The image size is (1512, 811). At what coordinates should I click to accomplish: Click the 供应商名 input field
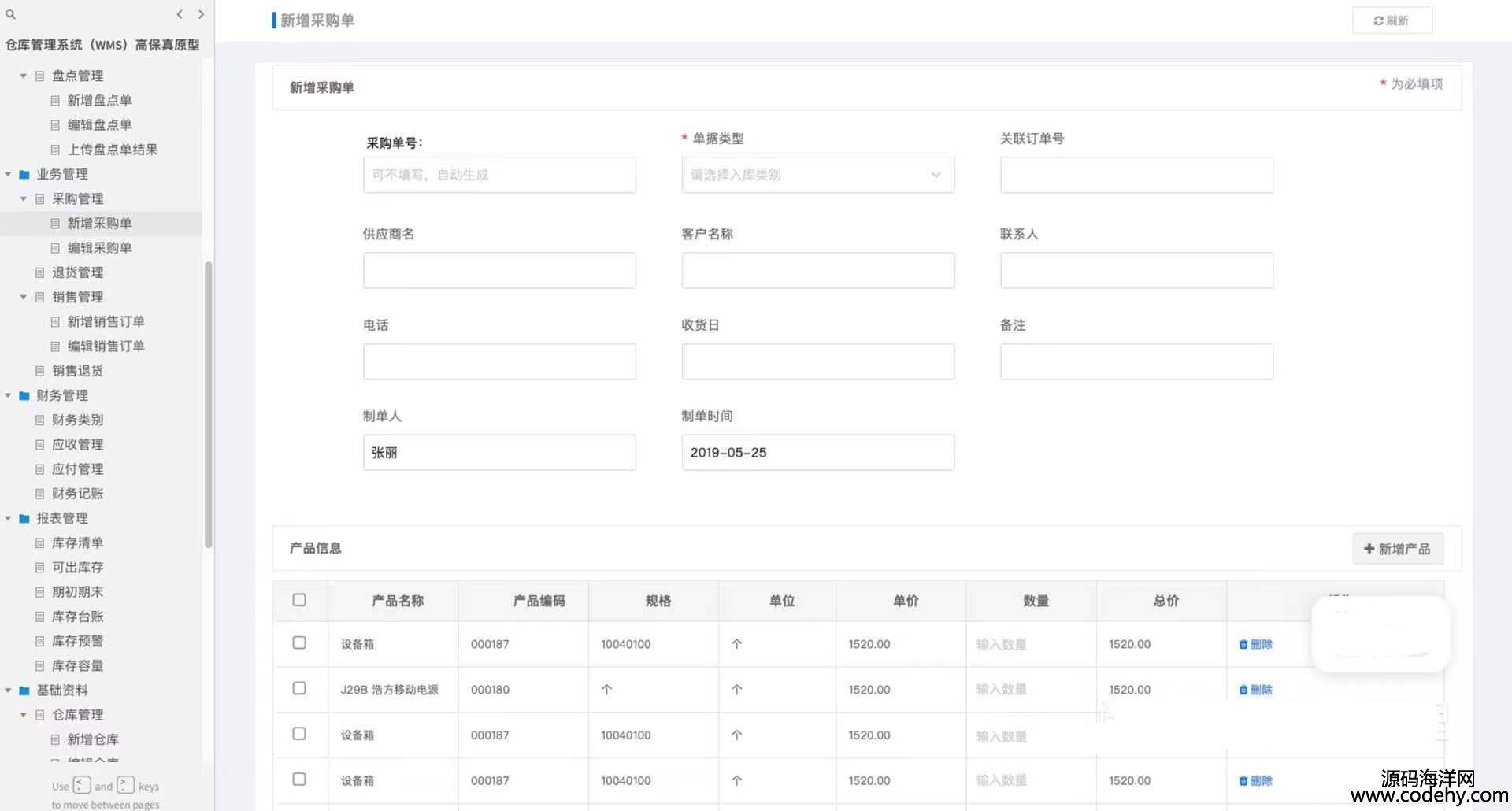coord(499,270)
